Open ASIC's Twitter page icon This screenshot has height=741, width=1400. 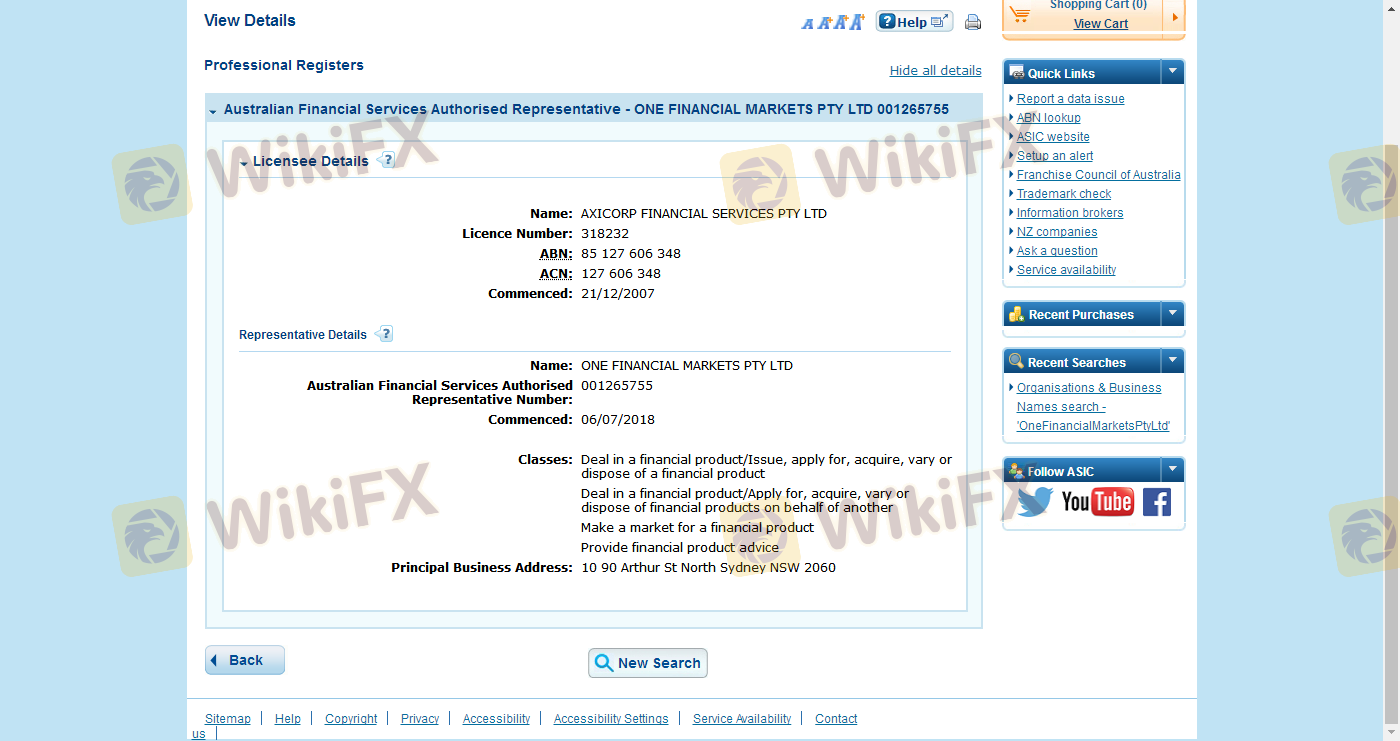coord(1034,501)
